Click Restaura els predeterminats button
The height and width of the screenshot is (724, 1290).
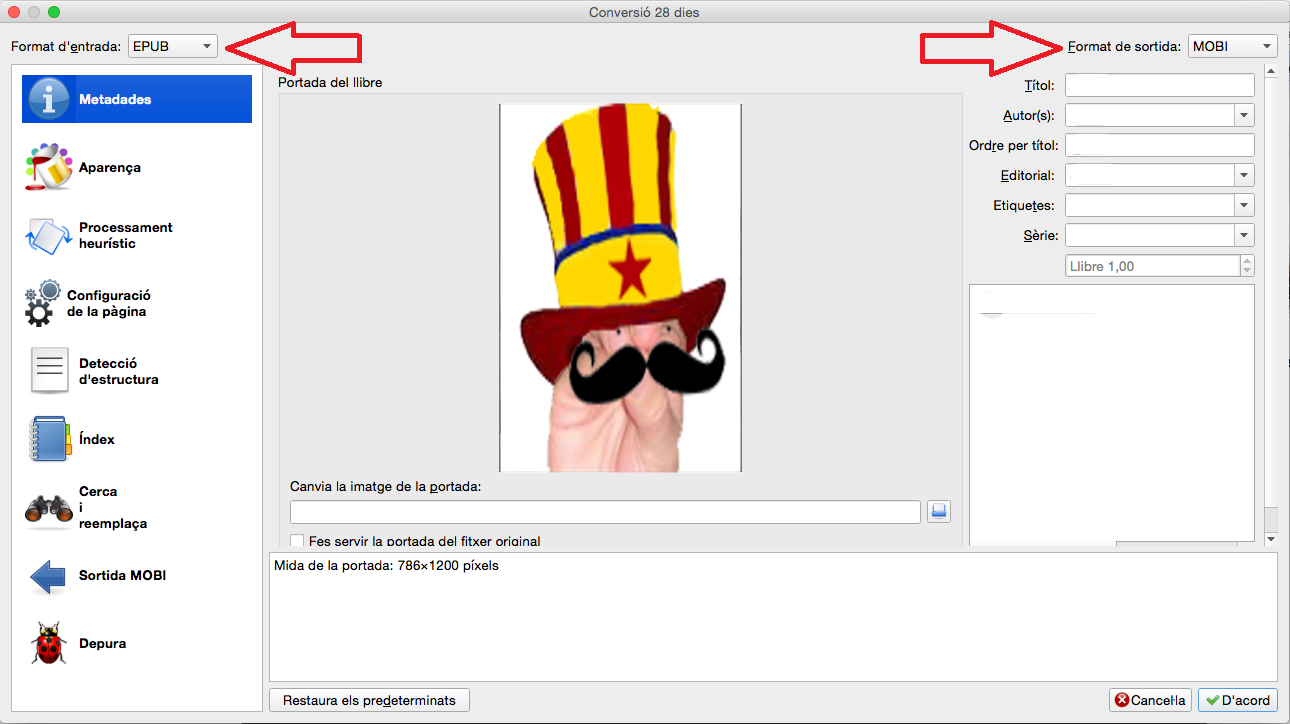(x=369, y=700)
